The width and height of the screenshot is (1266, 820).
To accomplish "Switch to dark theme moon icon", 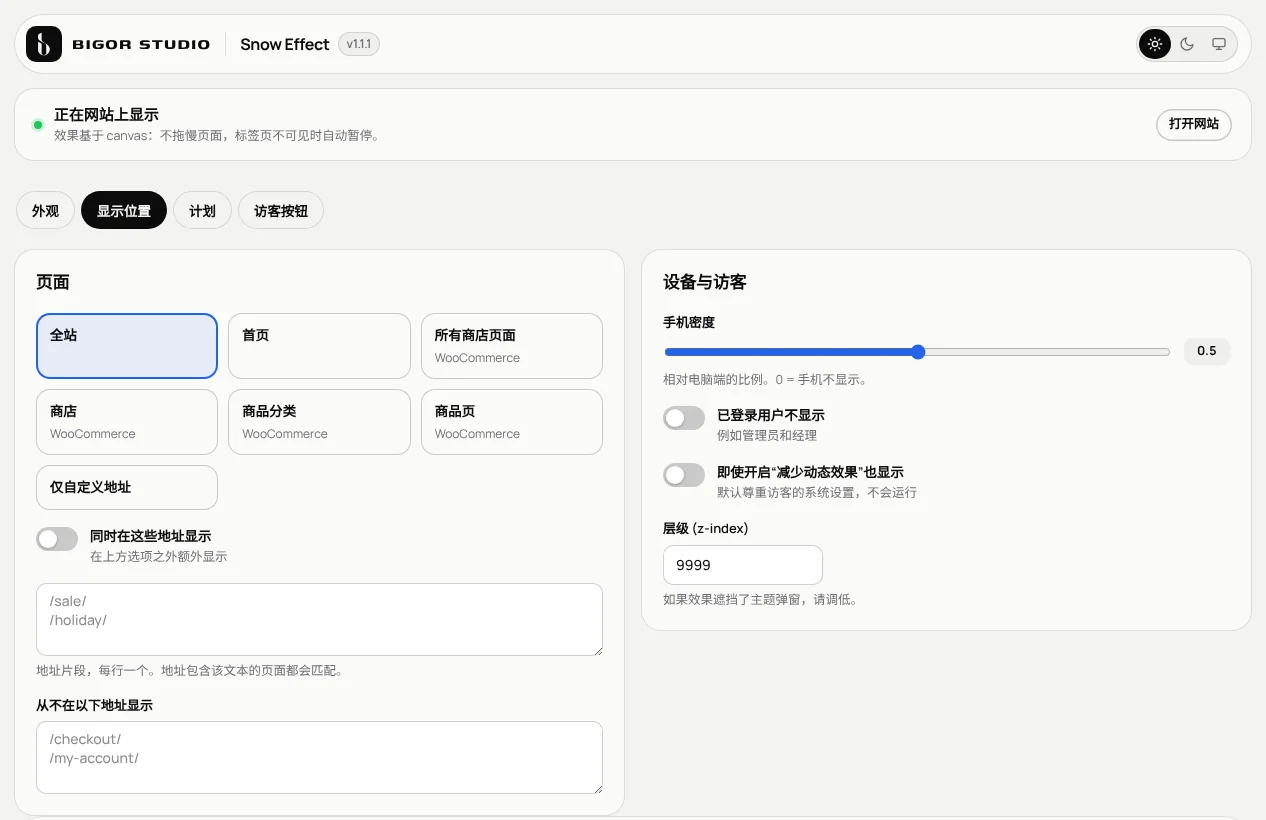I will click(1187, 44).
